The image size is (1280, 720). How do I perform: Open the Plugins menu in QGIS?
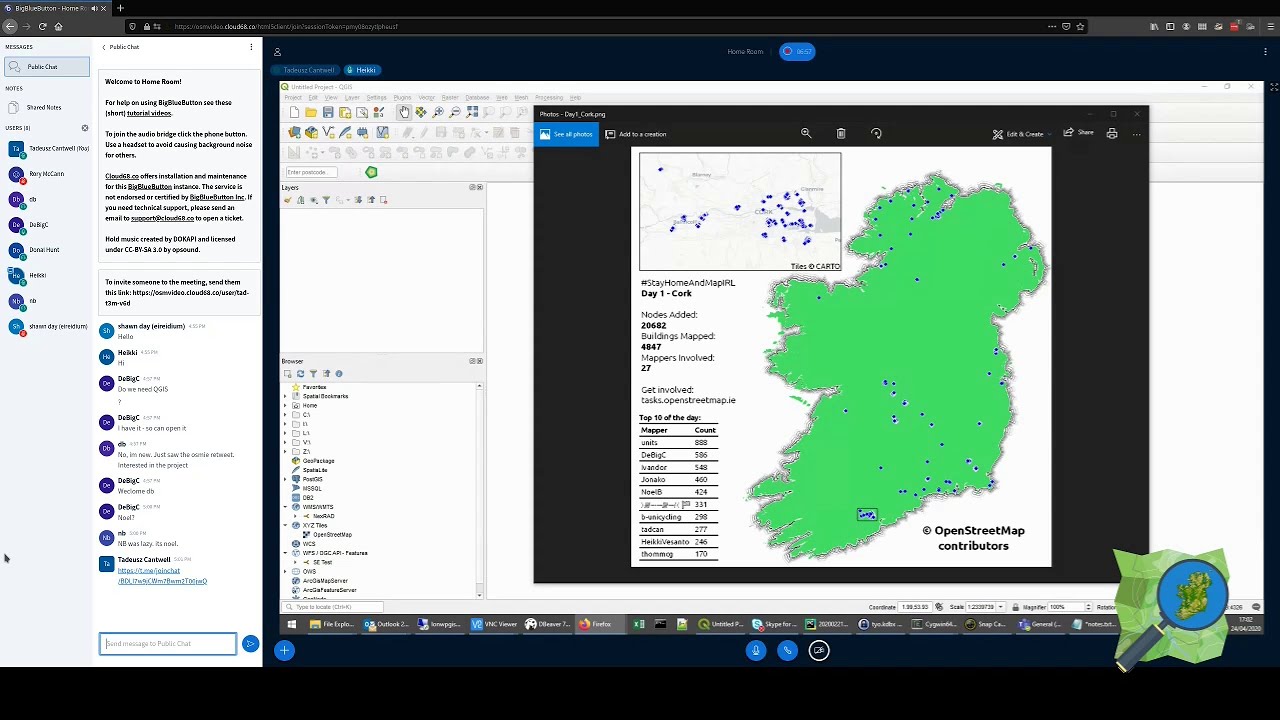402,97
